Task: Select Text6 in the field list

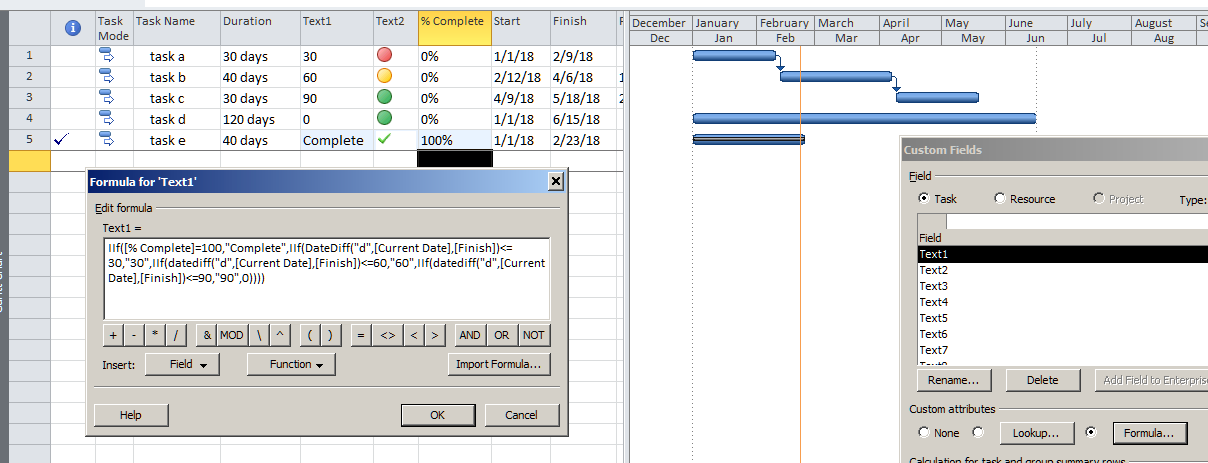Action: (x=1062, y=334)
